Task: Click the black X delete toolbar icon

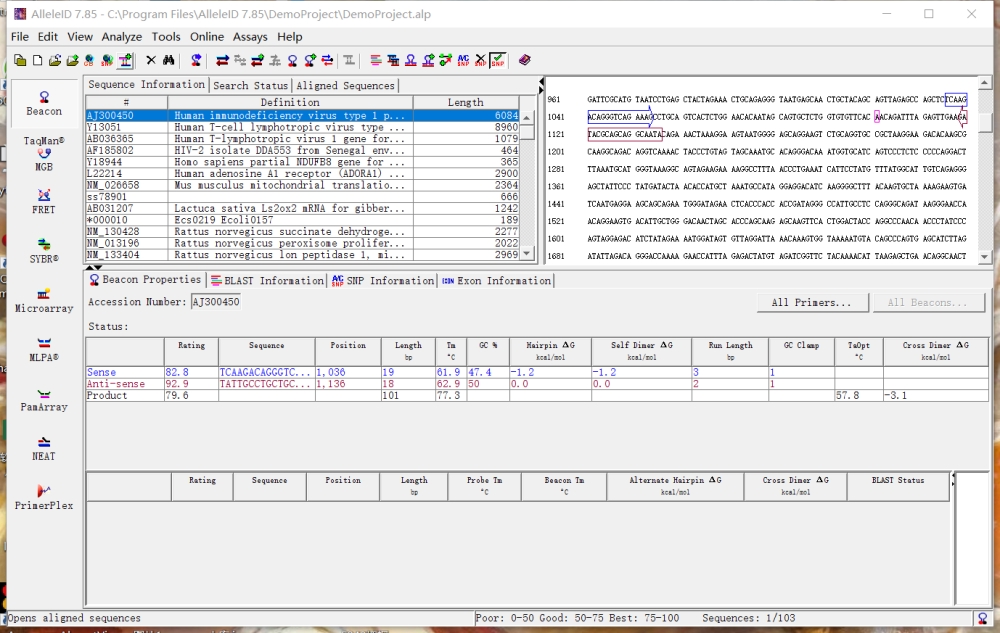Action: pyautogui.click(x=151, y=60)
